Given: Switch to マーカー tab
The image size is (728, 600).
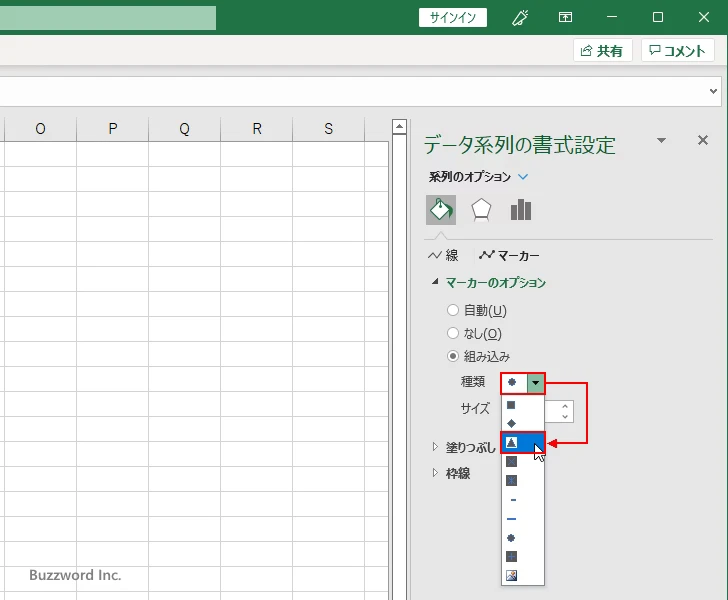Looking at the screenshot, I should click(509, 255).
